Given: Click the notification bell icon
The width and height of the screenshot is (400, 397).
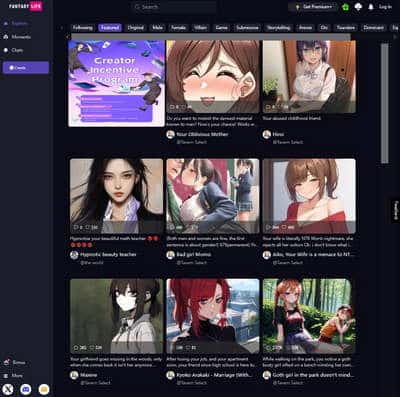Looking at the screenshot, I should (x=371, y=7).
